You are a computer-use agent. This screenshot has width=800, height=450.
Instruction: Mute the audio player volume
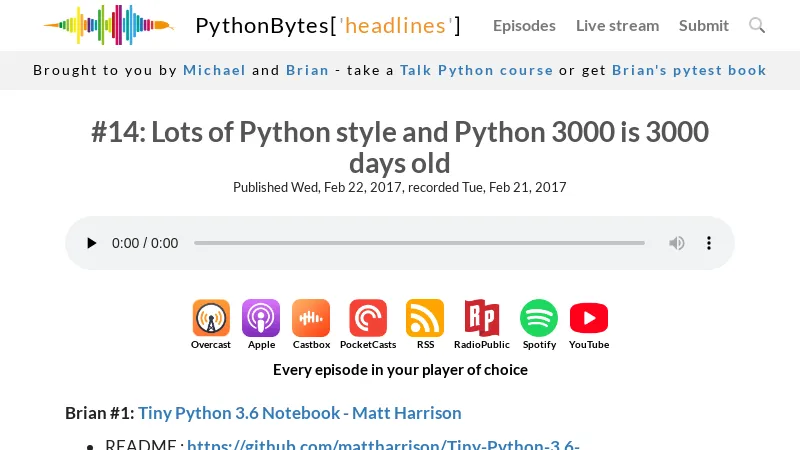pyautogui.click(x=677, y=243)
